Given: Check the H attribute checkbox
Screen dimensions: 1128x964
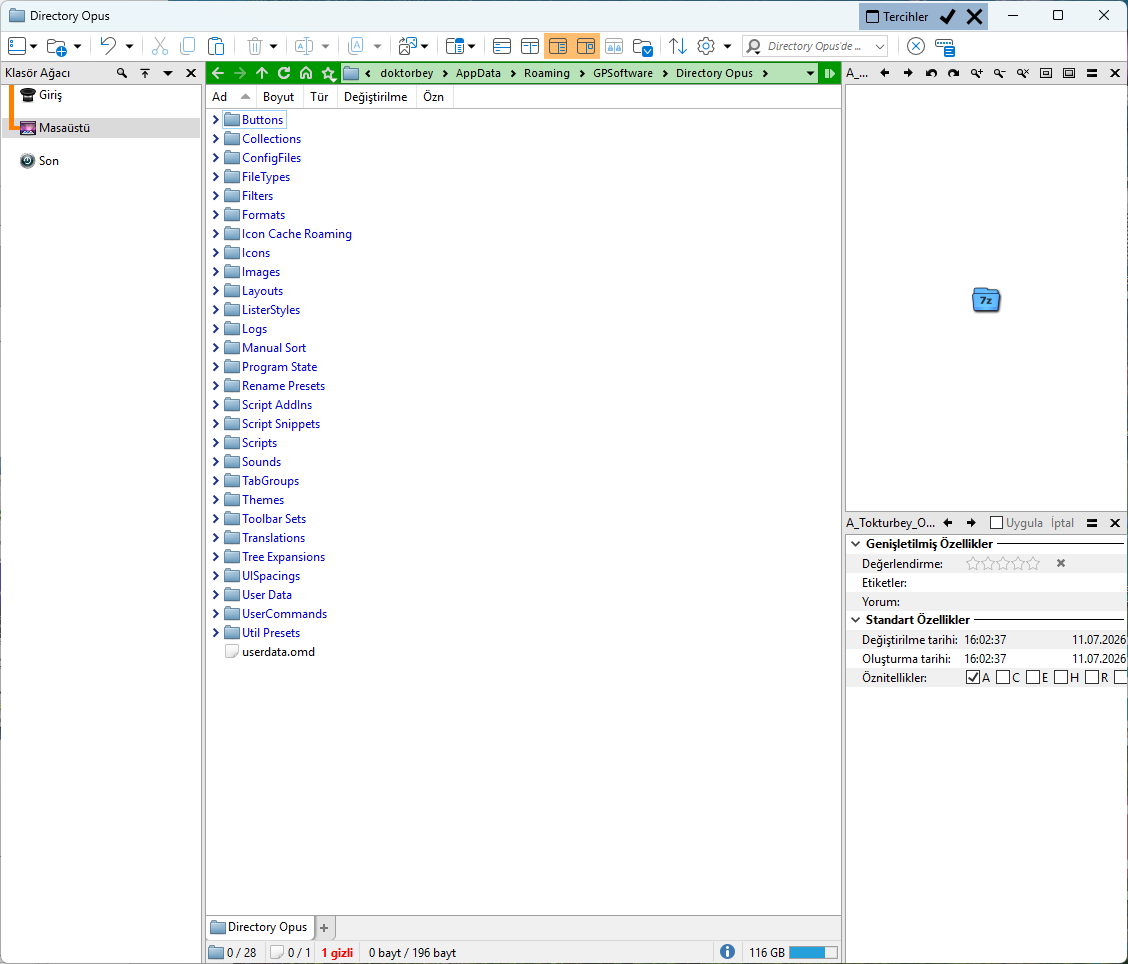Looking at the screenshot, I should (x=1061, y=678).
